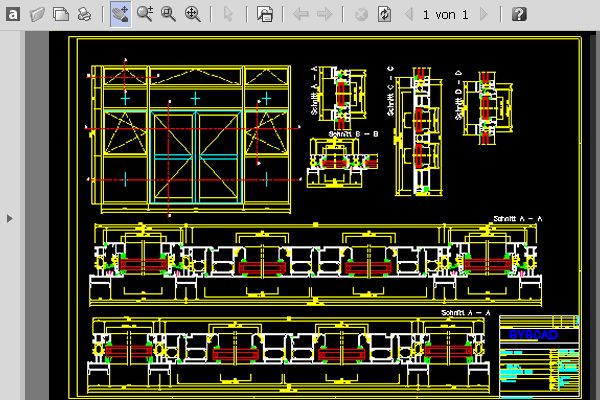Screen dimensions: 600x400
Task: Click the Autodesk 'a' logo button
Action: coord(14,14)
